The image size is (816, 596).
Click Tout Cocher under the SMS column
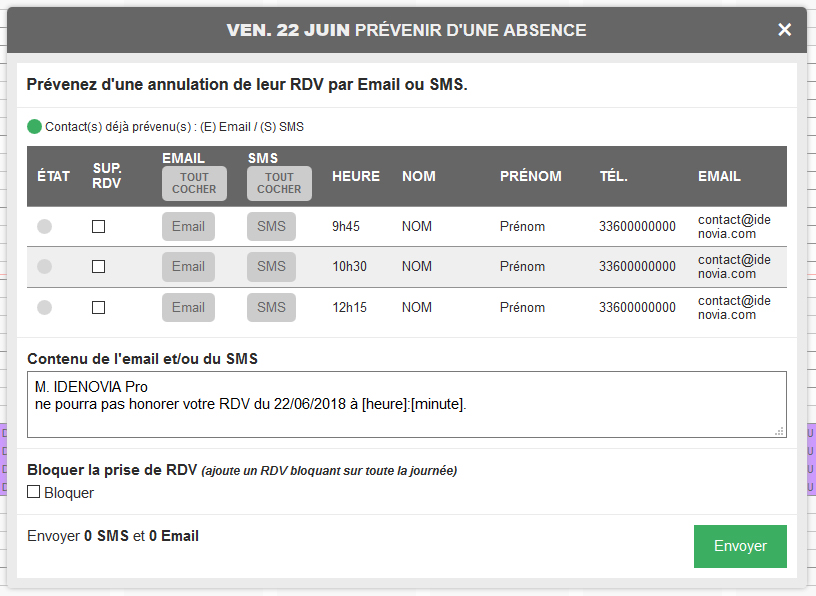click(x=279, y=183)
